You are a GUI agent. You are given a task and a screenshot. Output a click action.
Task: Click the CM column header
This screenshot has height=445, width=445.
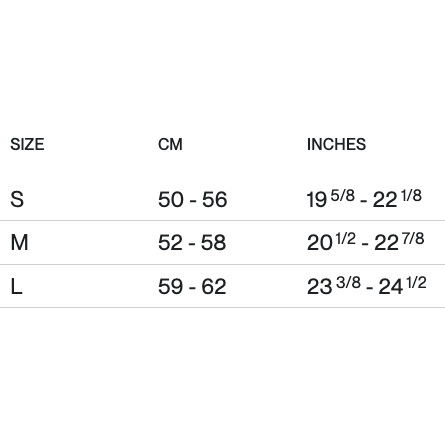(x=170, y=144)
